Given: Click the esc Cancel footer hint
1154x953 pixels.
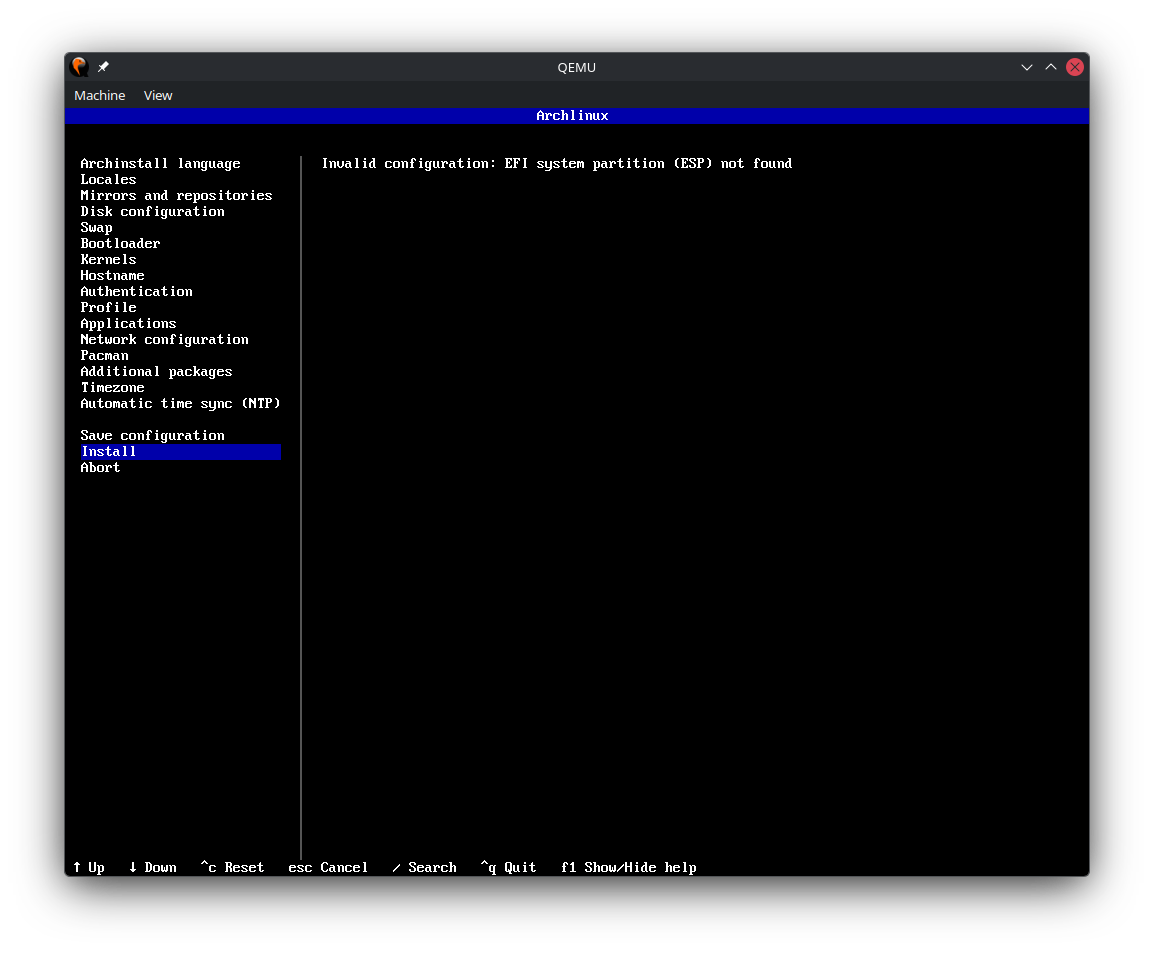Looking at the screenshot, I should pos(328,868).
